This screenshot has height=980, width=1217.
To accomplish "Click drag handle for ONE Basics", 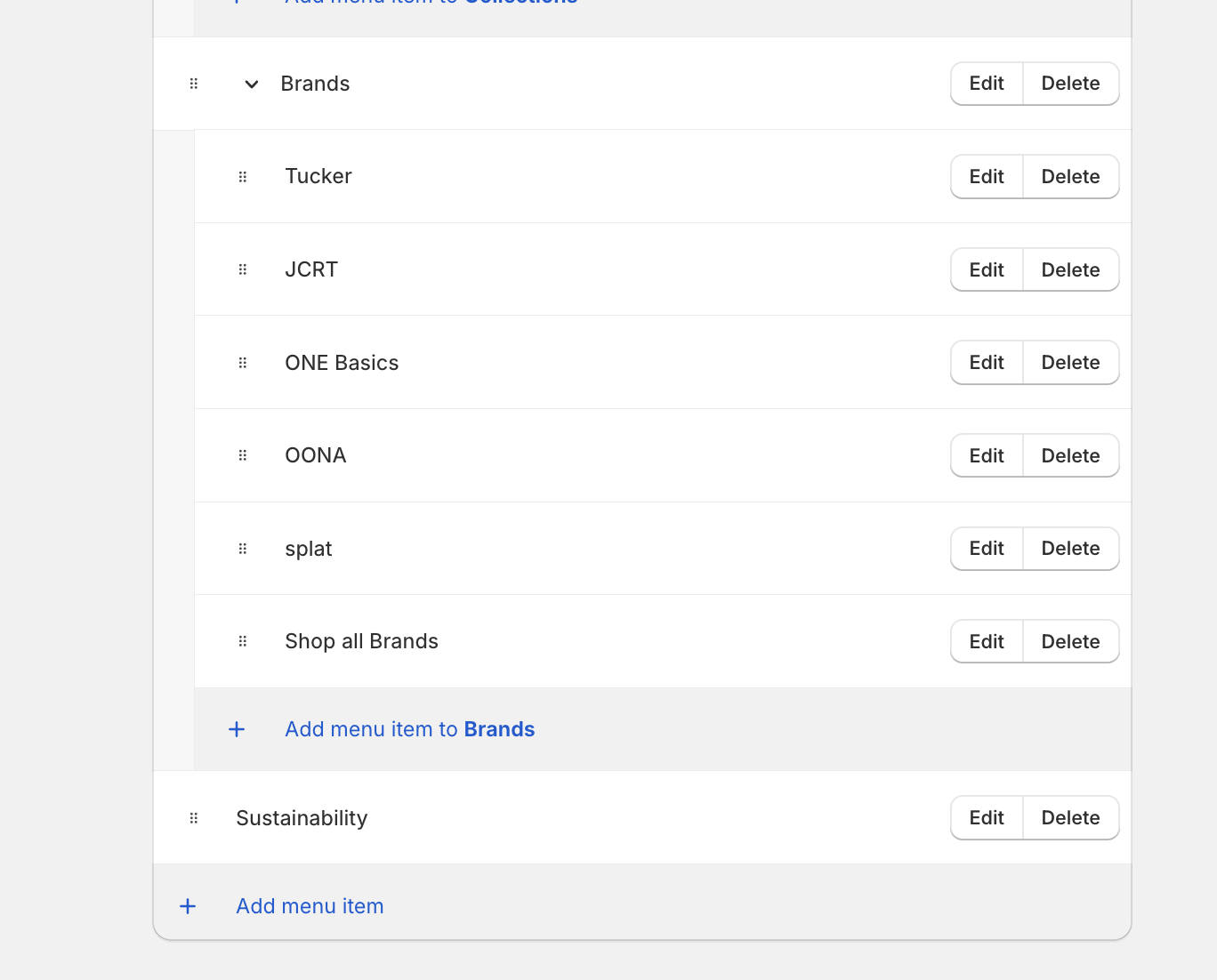I will coord(243,363).
